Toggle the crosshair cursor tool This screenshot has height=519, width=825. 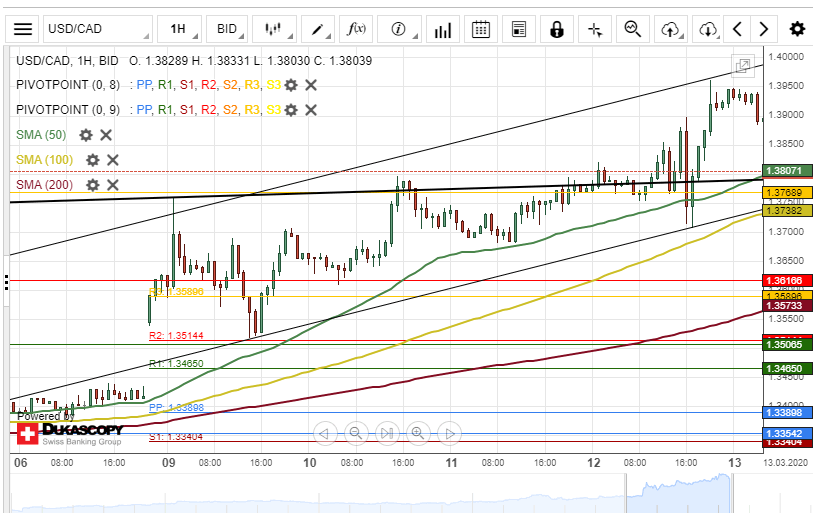[x=595, y=29]
